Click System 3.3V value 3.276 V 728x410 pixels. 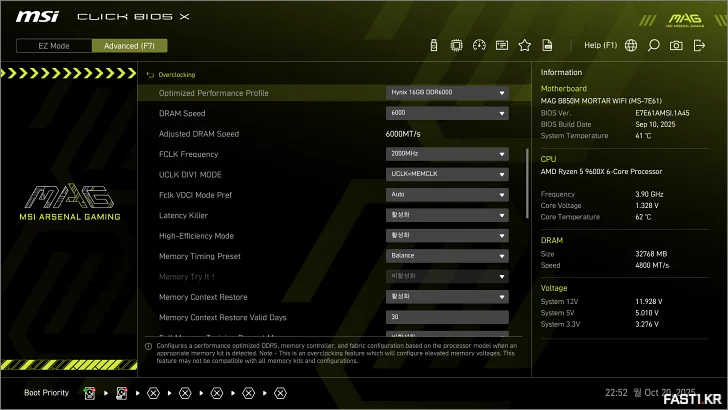(647, 324)
